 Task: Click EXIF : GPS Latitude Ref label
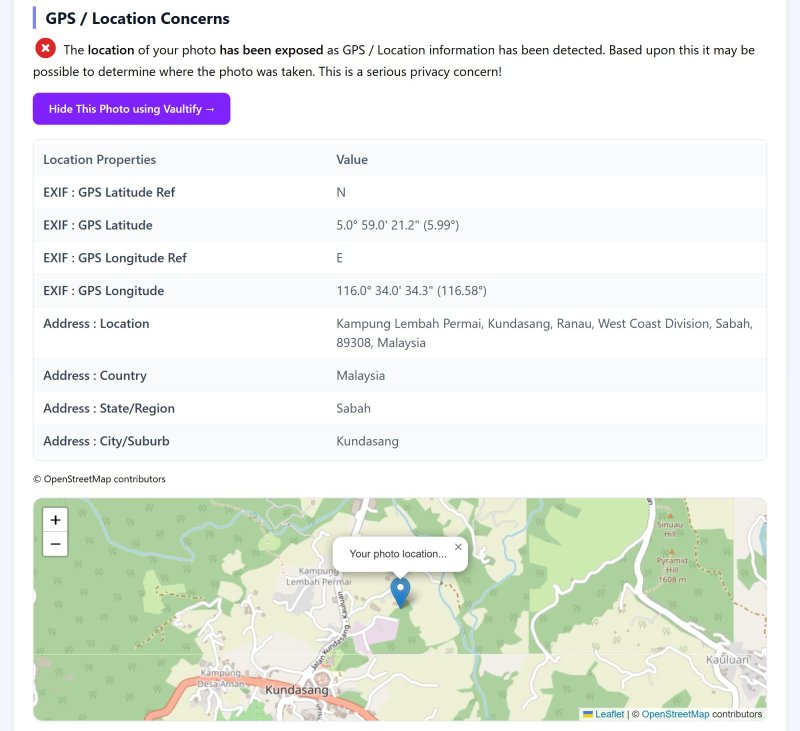[109, 192]
